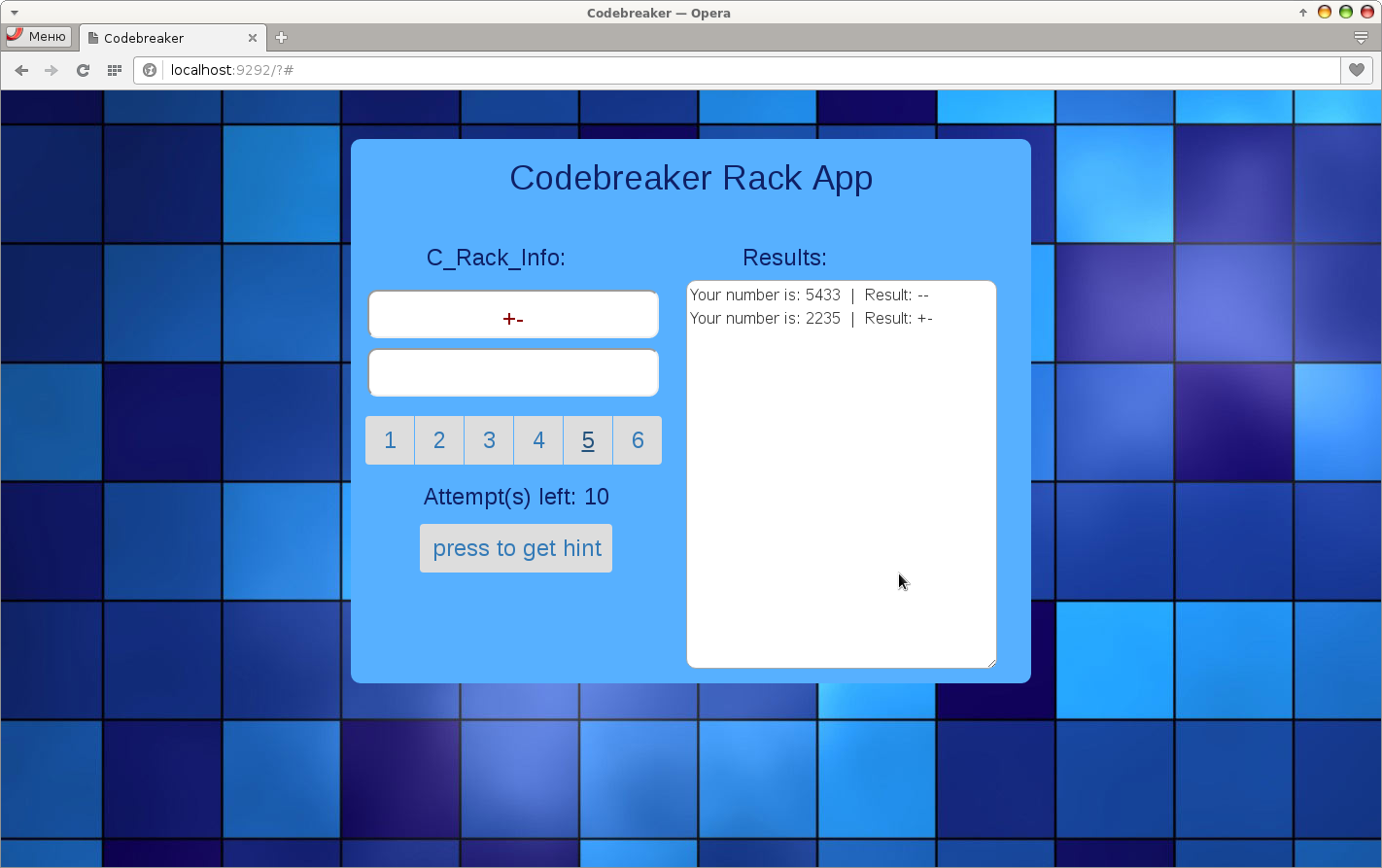Open window menu arrow in title bar
The image size is (1382, 868).
tap(15, 13)
